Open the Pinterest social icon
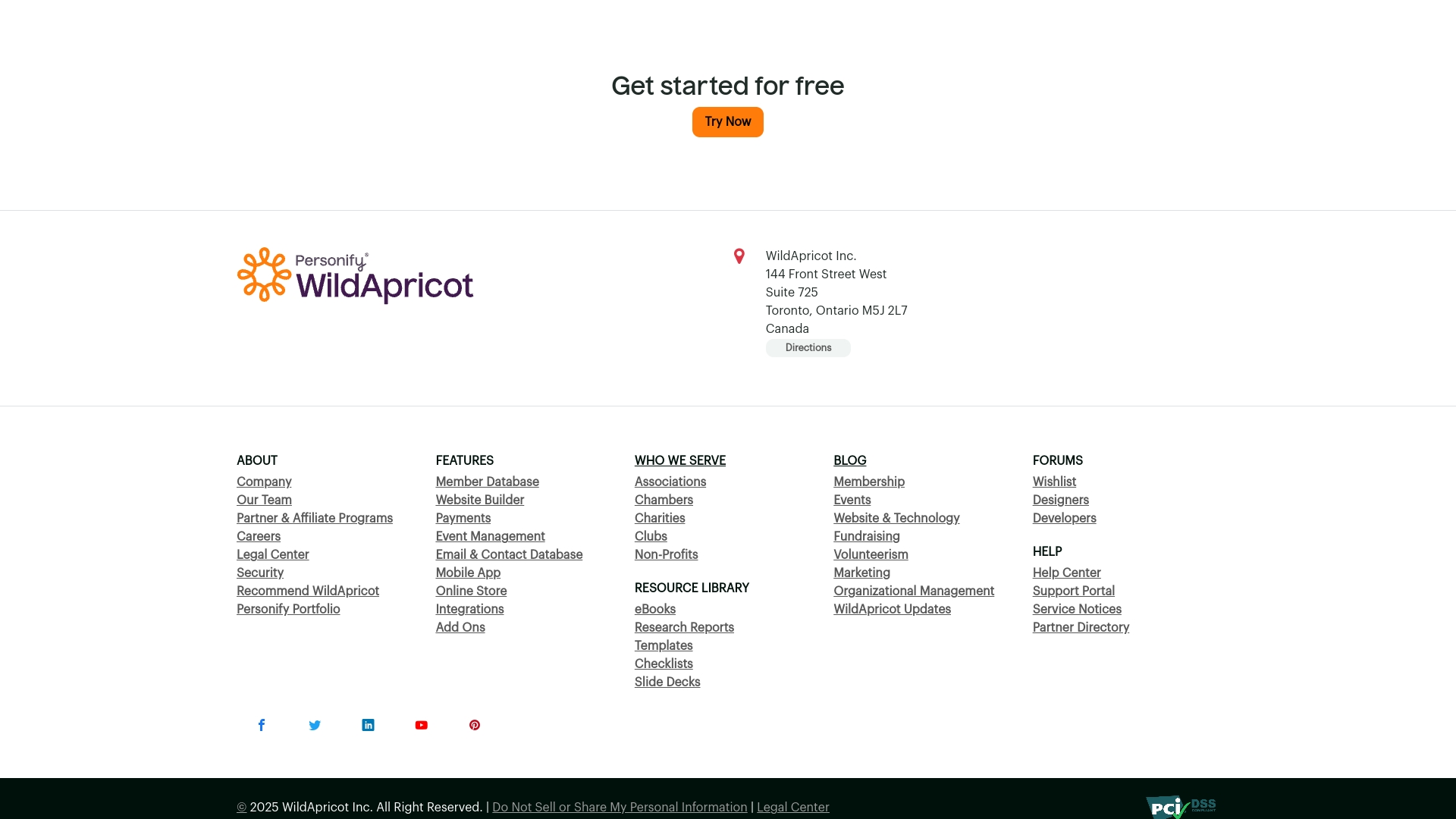The width and height of the screenshot is (1456, 819). (x=474, y=725)
